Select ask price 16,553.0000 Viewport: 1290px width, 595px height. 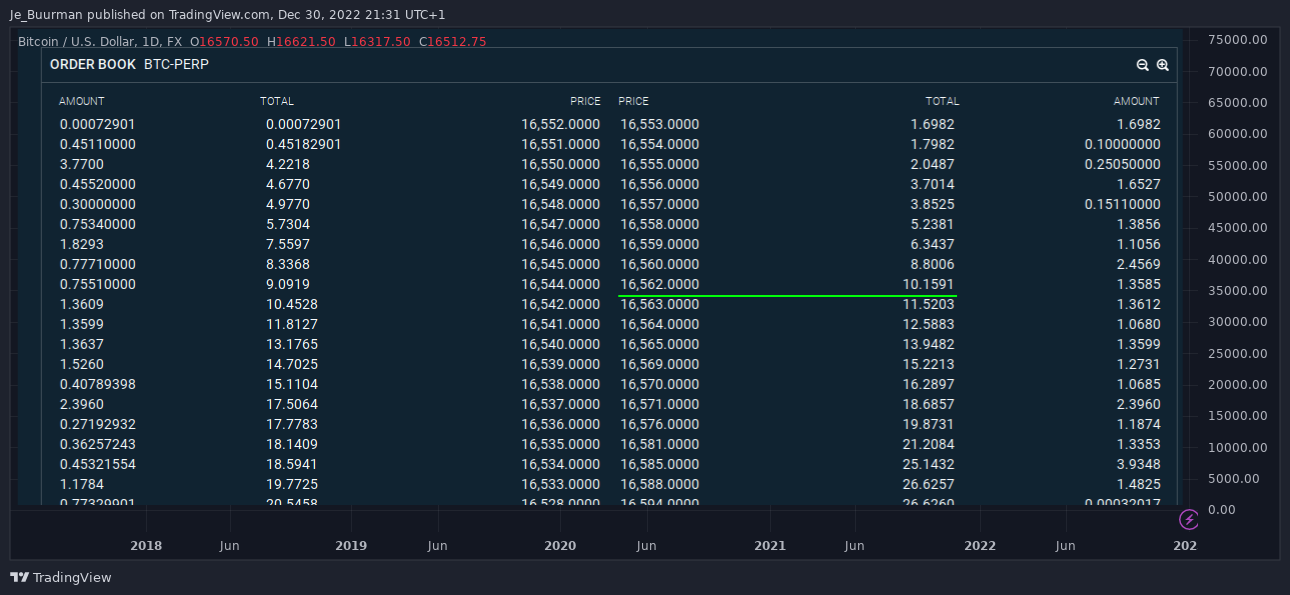click(659, 124)
